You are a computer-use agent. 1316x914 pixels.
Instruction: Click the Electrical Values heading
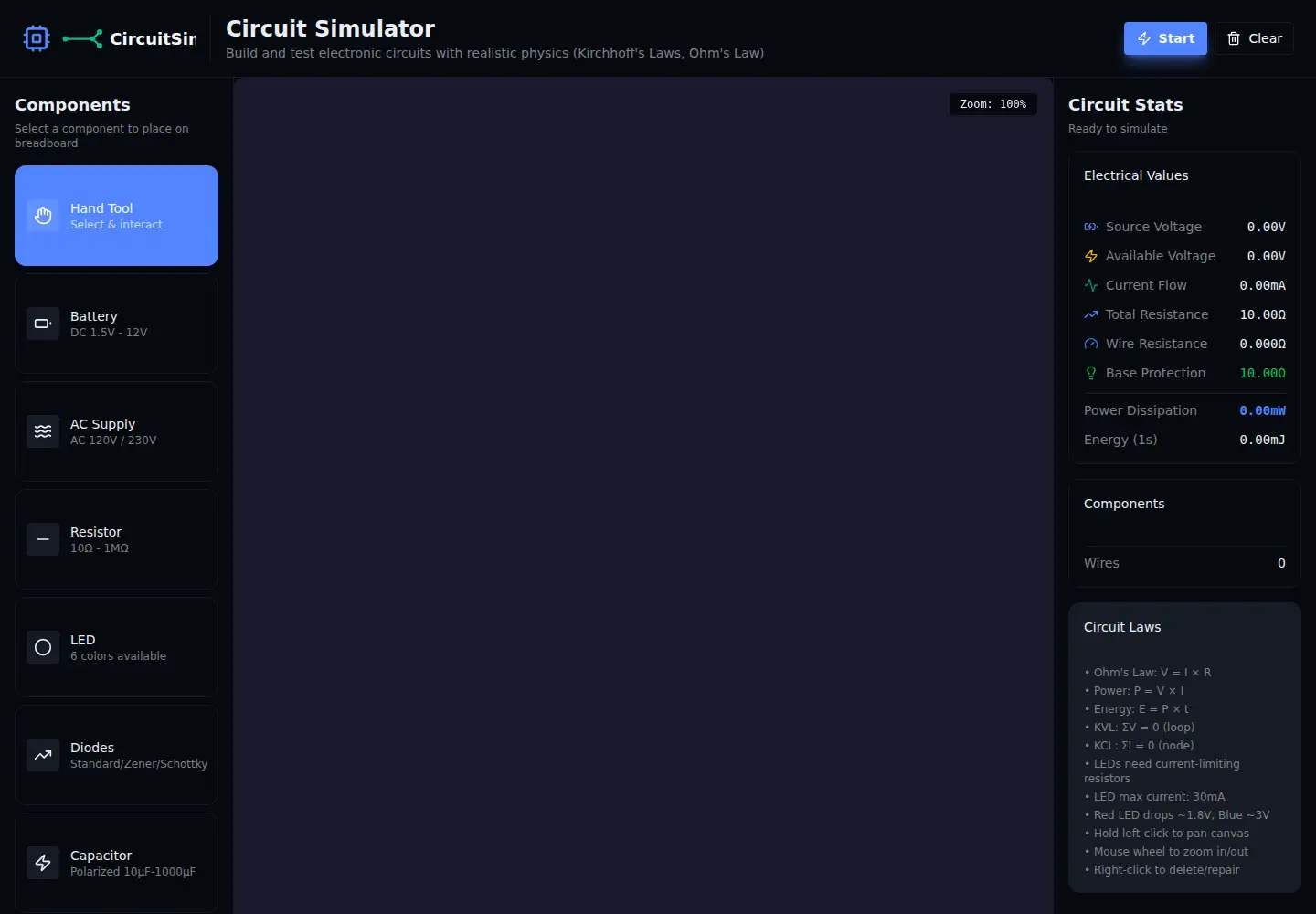1136,175
